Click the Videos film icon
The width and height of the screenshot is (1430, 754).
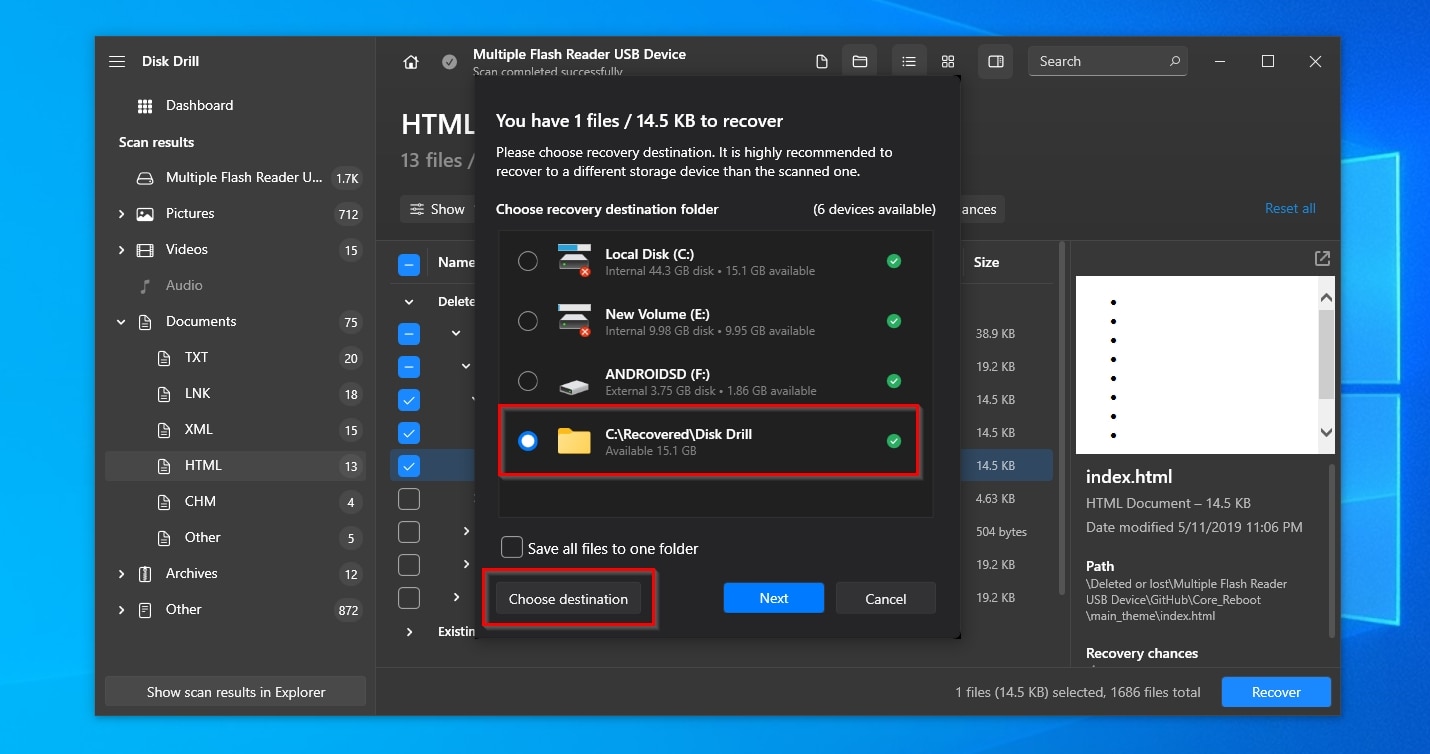click(x=145, y=249)
